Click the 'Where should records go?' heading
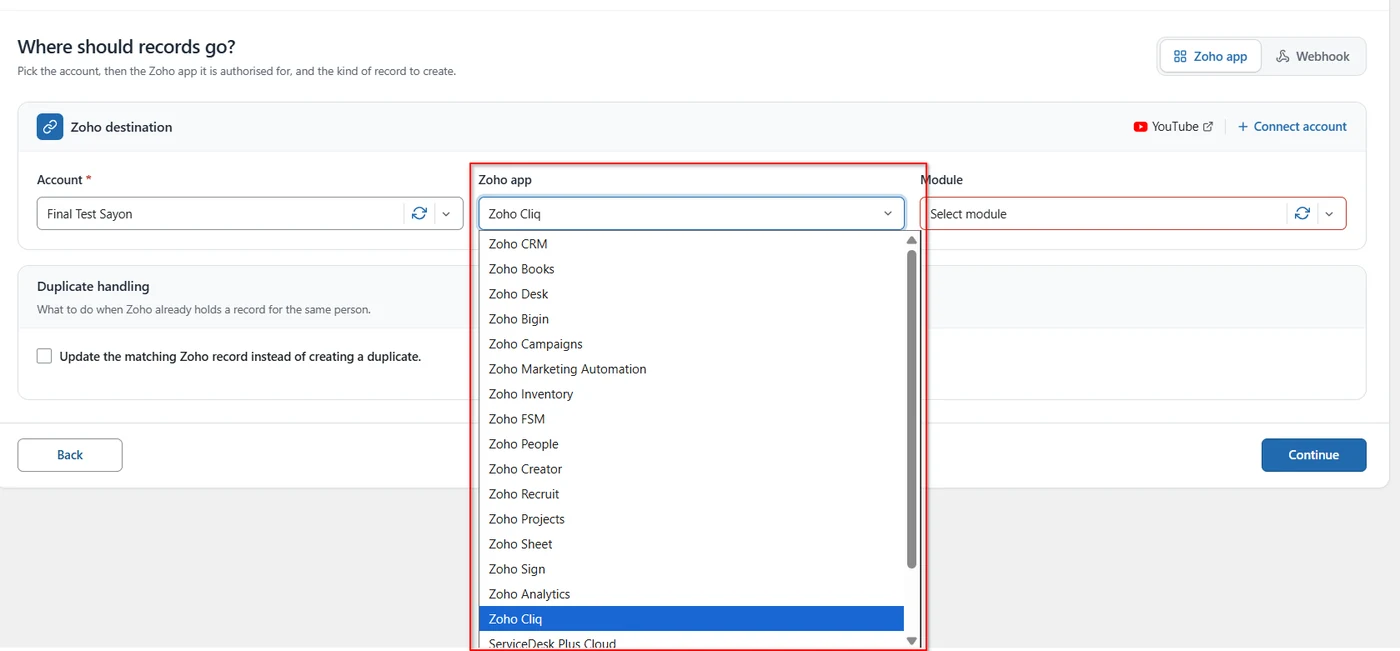 [127, 47]
